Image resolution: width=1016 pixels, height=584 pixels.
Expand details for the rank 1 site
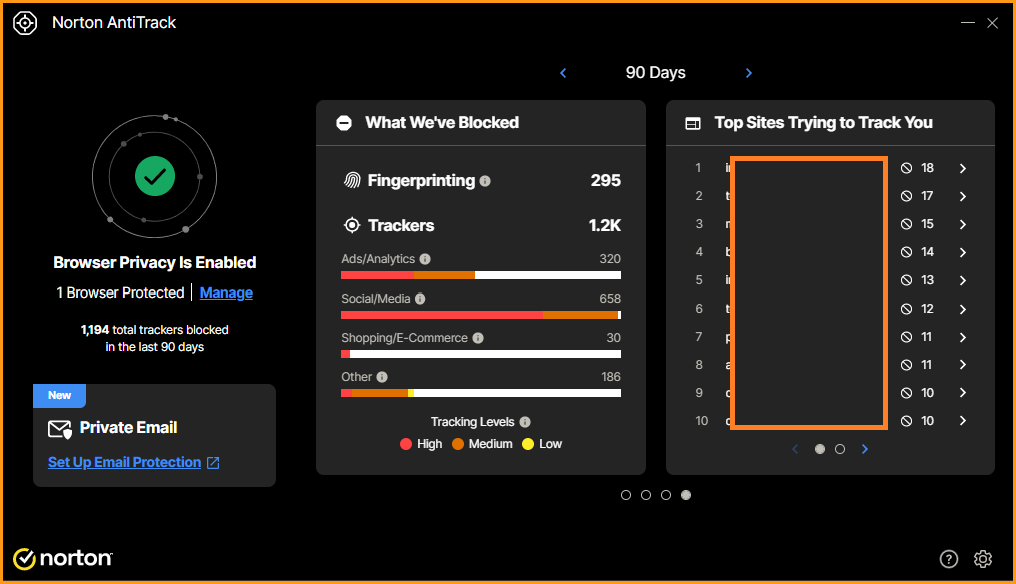click(x=963, y=168)
